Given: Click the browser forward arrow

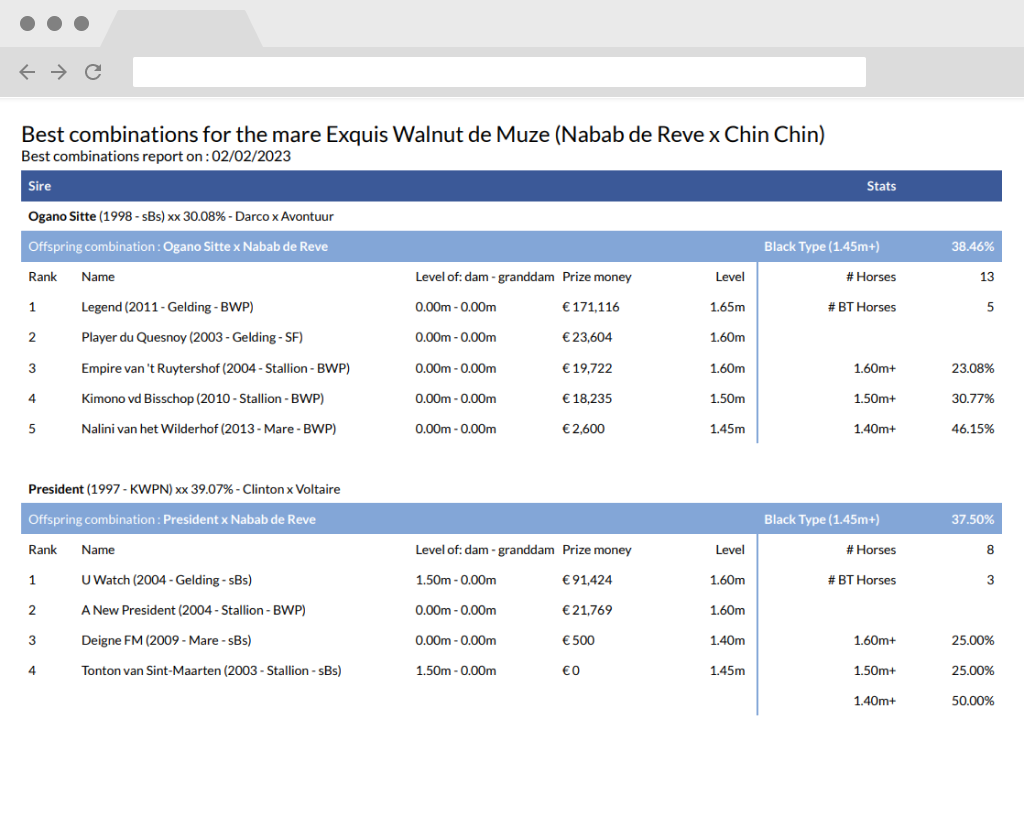Looking at the screenshot, I should point(59,72).
